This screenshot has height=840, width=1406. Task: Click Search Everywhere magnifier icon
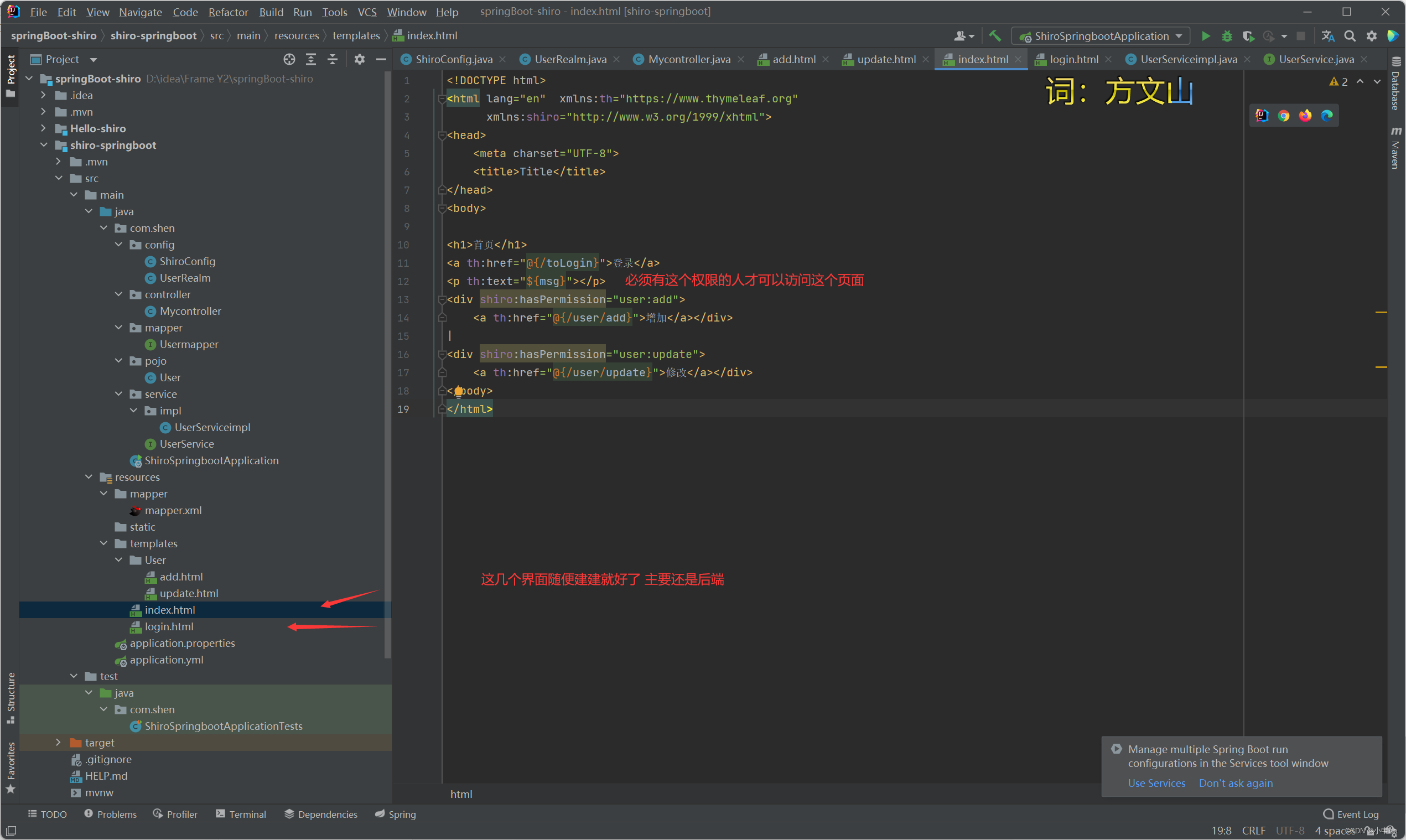coord(1350,36)
